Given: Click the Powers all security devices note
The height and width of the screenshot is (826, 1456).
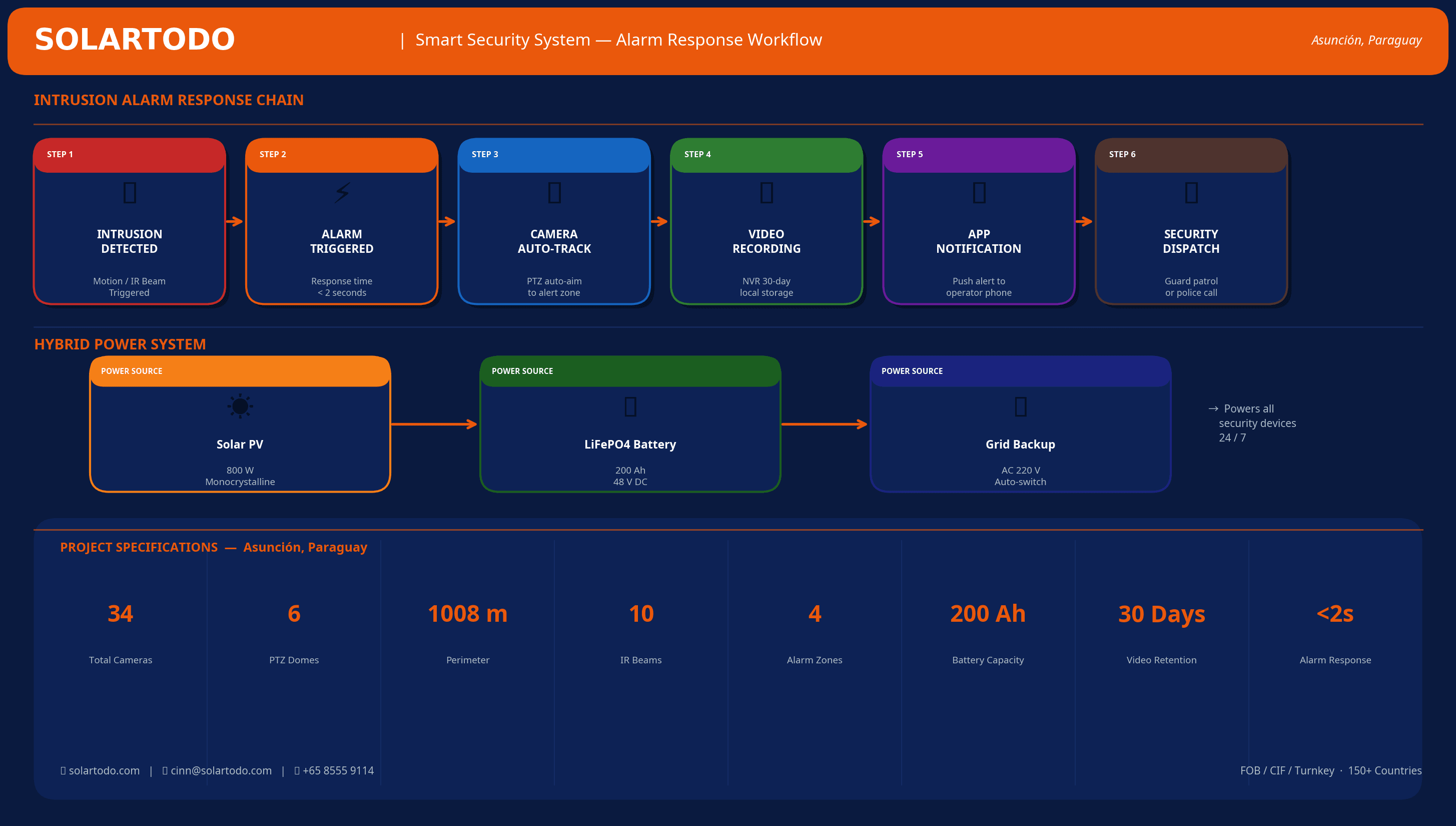Looking at the screenshot, I should [1252, 423].
